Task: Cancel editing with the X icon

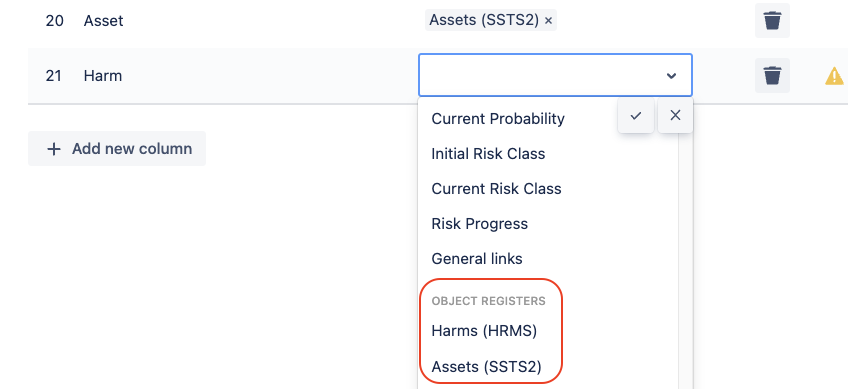Action: [676, 115]
